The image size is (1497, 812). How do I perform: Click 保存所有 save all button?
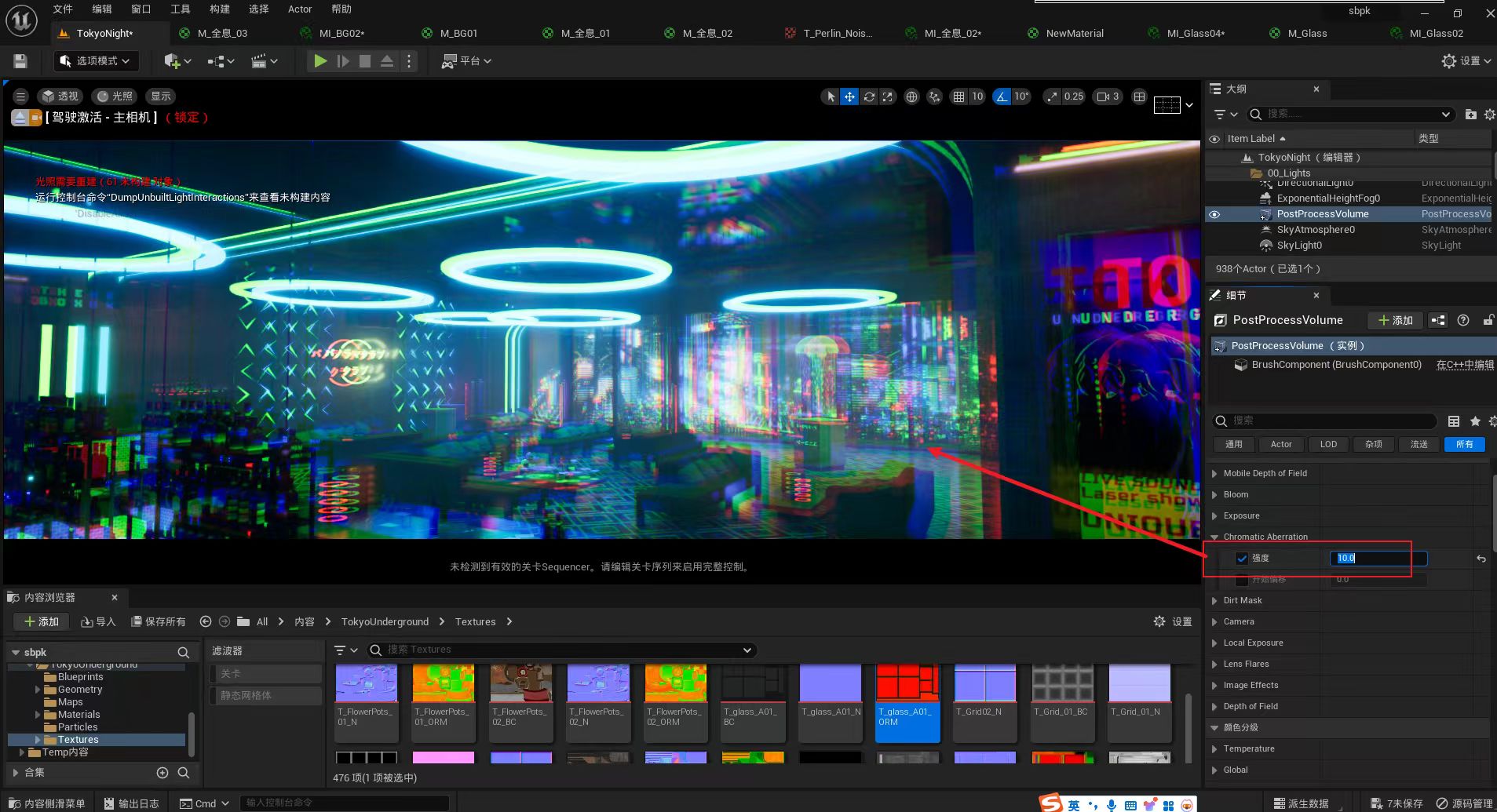coord(158,621)
